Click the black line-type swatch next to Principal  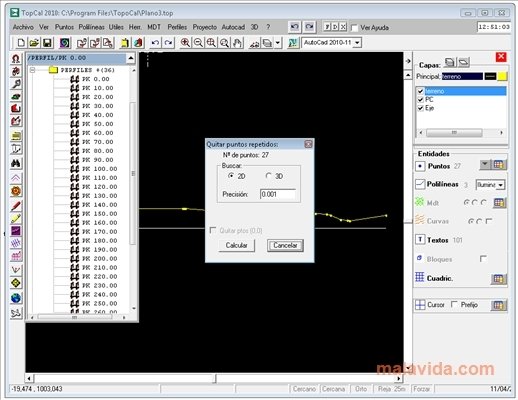tap(490, 76)
